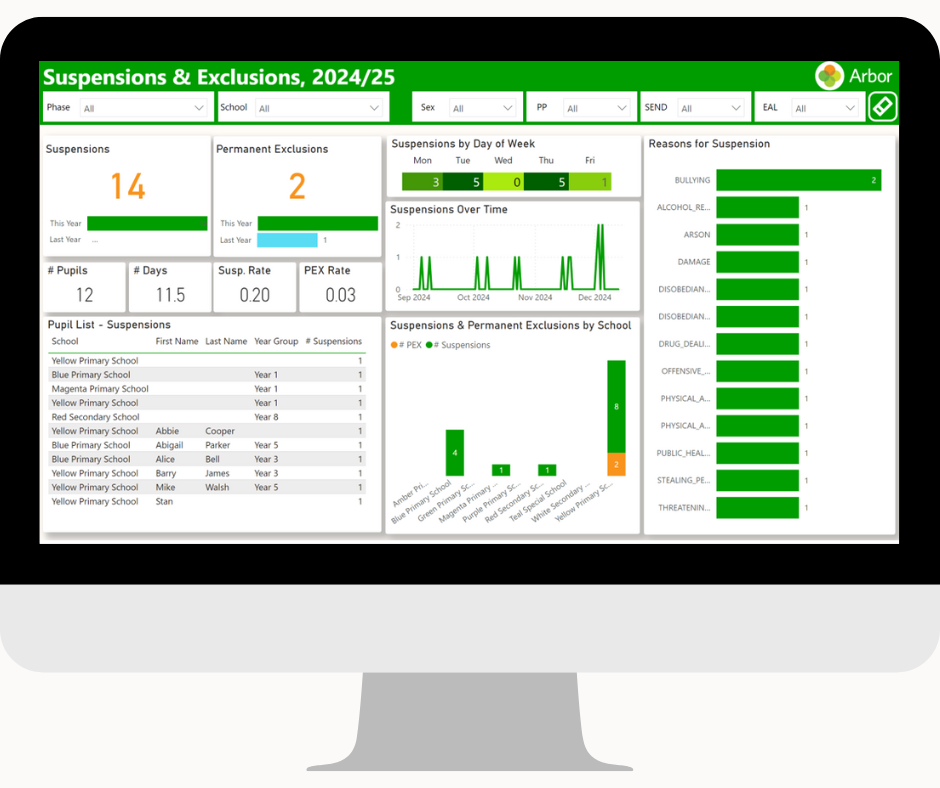Toggle the # PEX legend item
Image resolution: width=940 pixels, height=788 pixels.
coord(406,345)
